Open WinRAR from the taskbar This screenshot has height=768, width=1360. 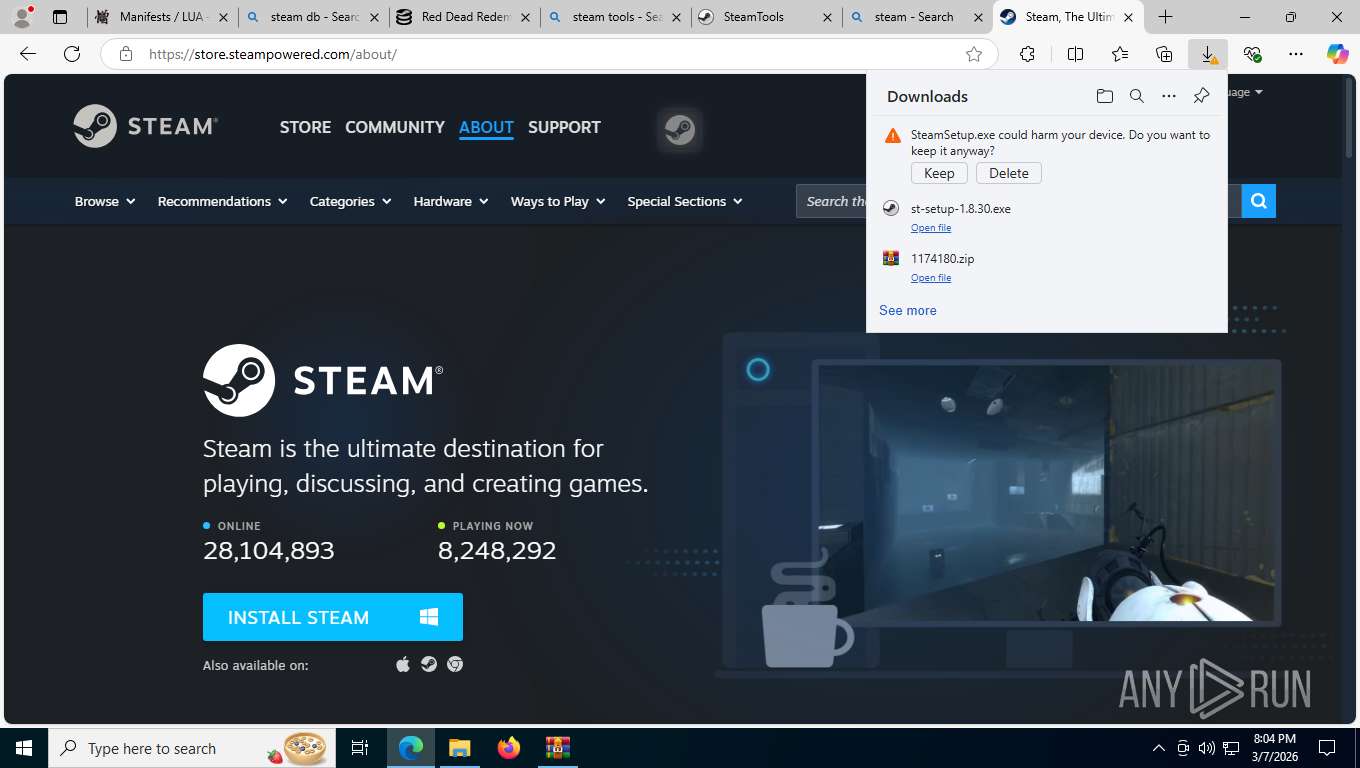(557, 748)
